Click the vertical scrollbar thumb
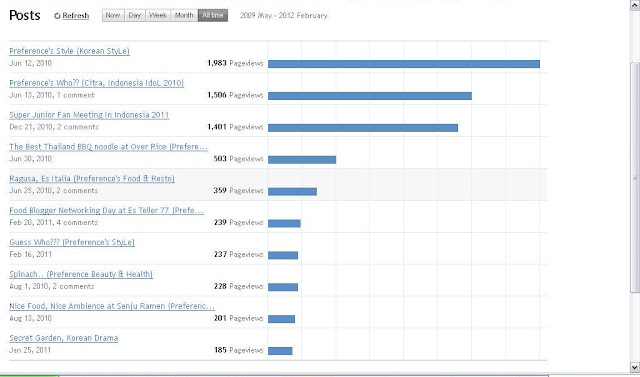The height and width of the screenshot is (377, 640). 635,177
